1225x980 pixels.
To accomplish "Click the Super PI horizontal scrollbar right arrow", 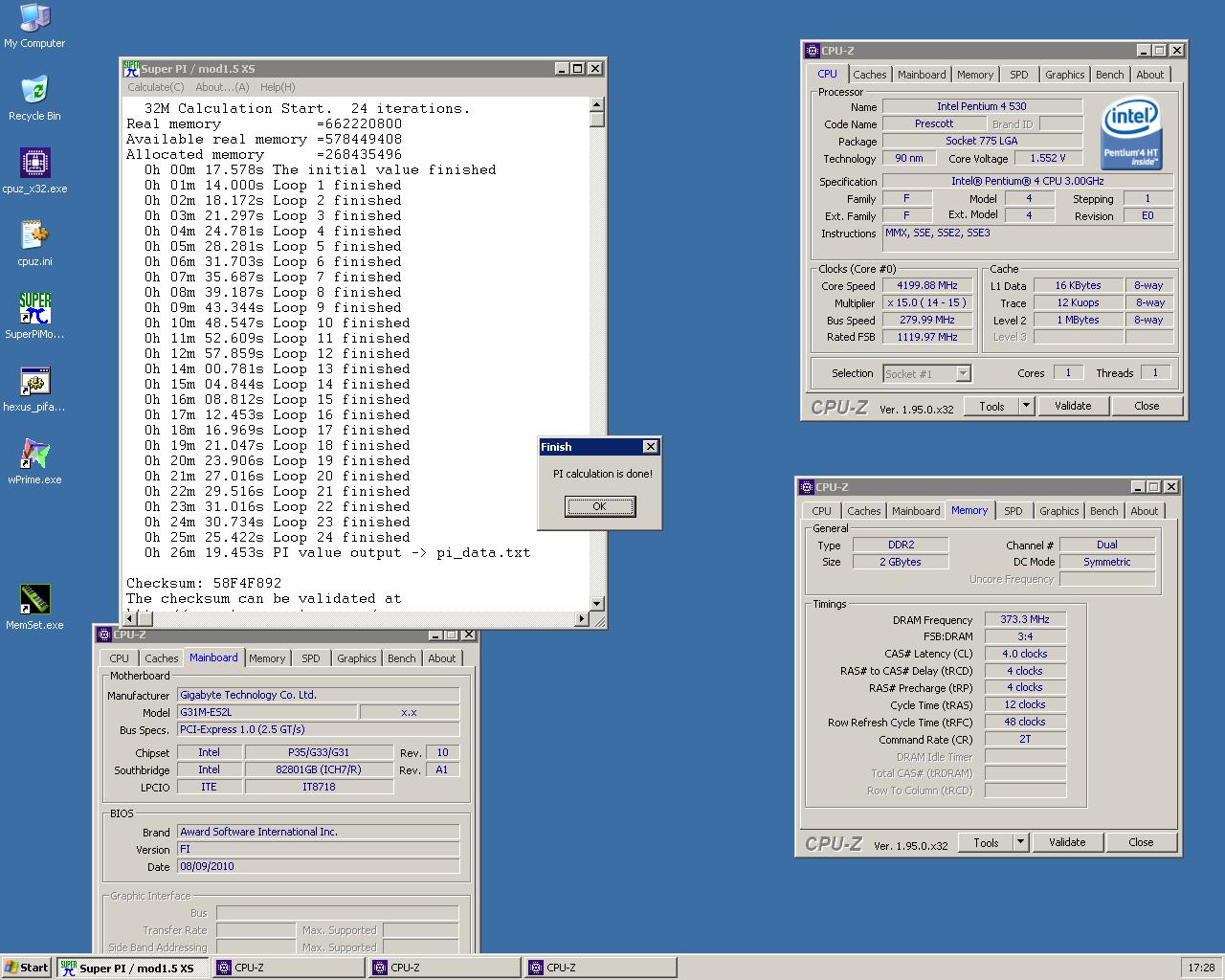I will click(x=581, y=619).
